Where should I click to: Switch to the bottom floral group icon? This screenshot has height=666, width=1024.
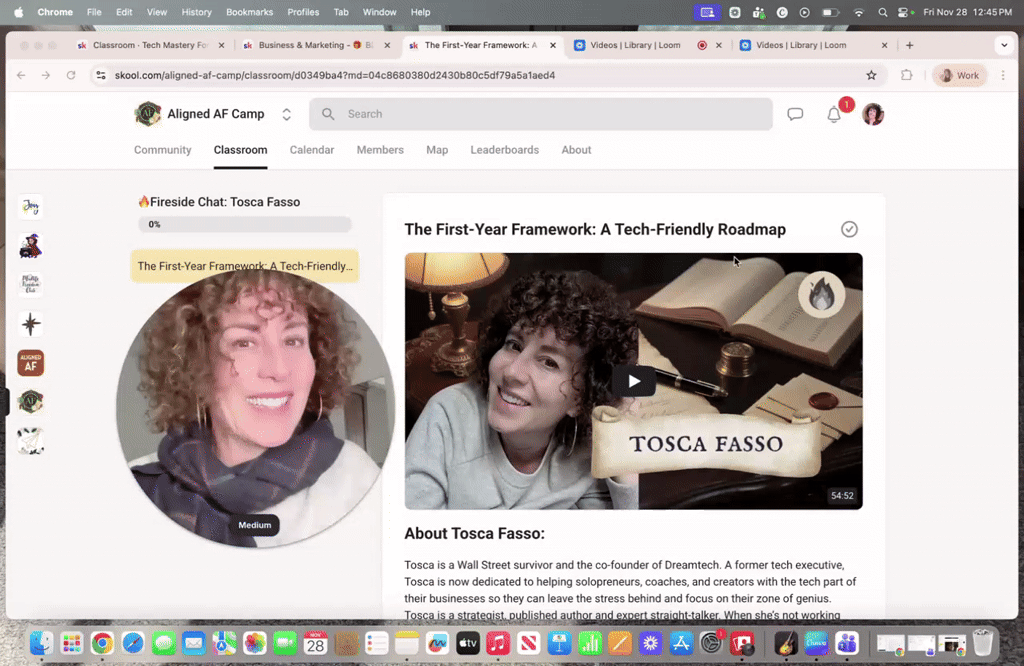click(x=31, y=441)
